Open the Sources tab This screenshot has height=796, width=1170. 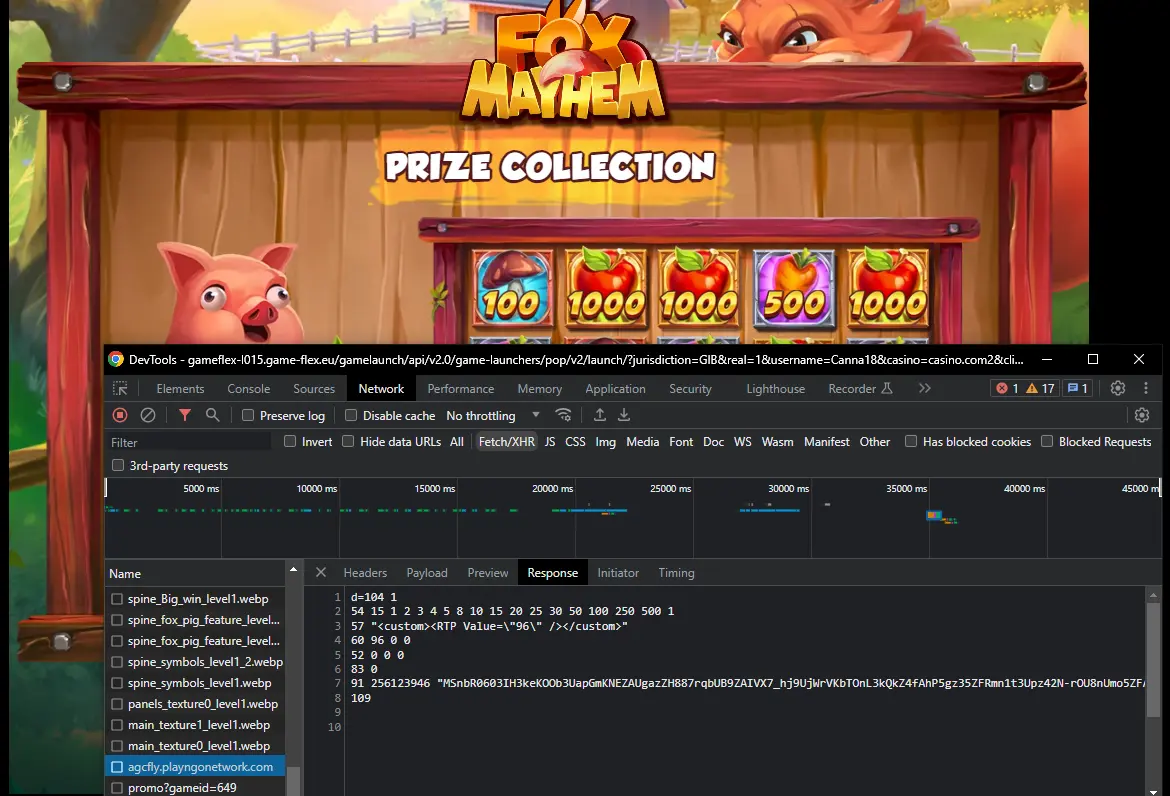point(314,389)
